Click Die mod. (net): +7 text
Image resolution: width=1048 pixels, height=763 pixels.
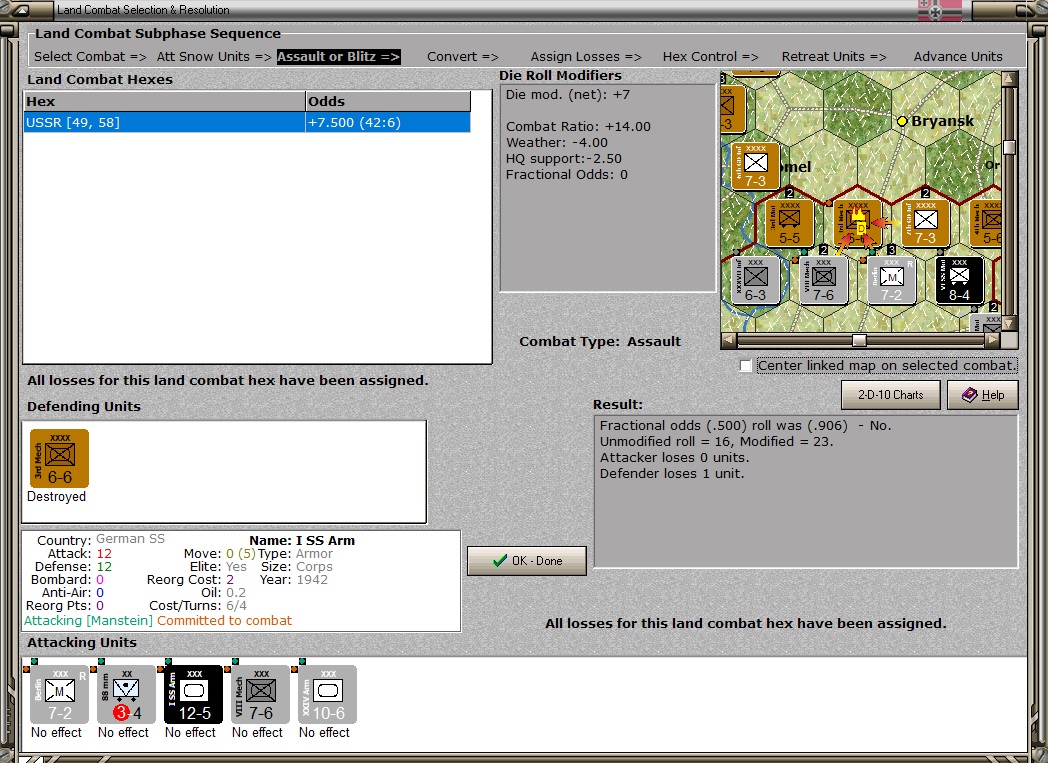point(567,94)
